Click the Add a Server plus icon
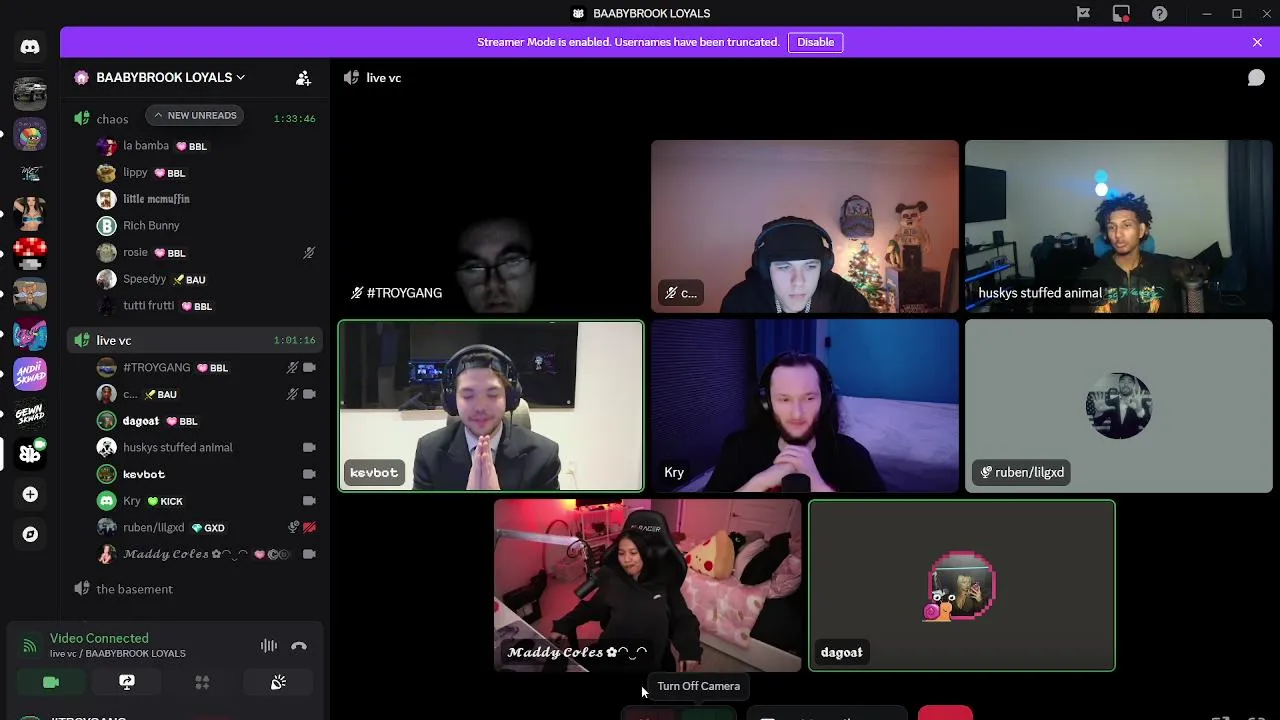The width and height of the screenshot is (1280, 720). click(x=30, y=494)
